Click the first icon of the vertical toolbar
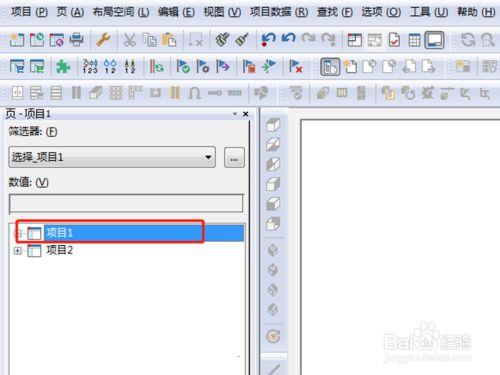The width and height of the screenshot is (500, 375). (x=273, y=125)
